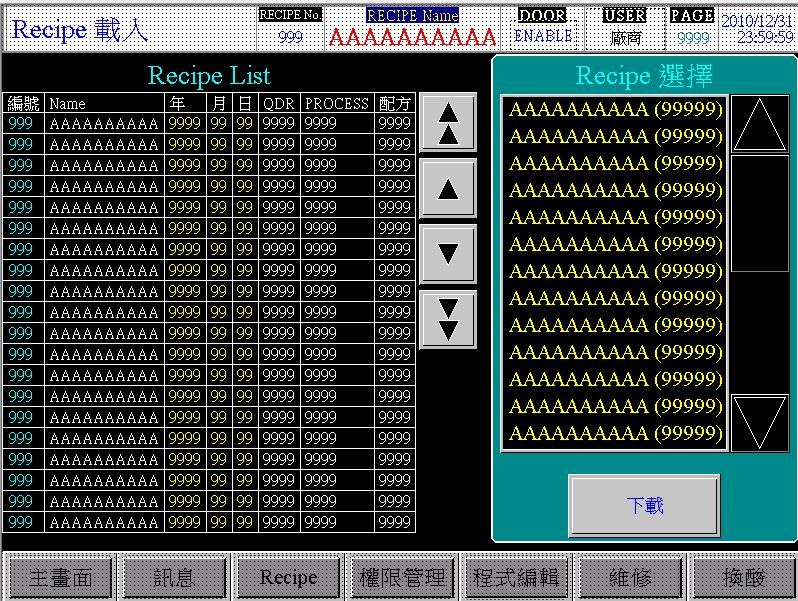Click the Name column header

[104, 103]
